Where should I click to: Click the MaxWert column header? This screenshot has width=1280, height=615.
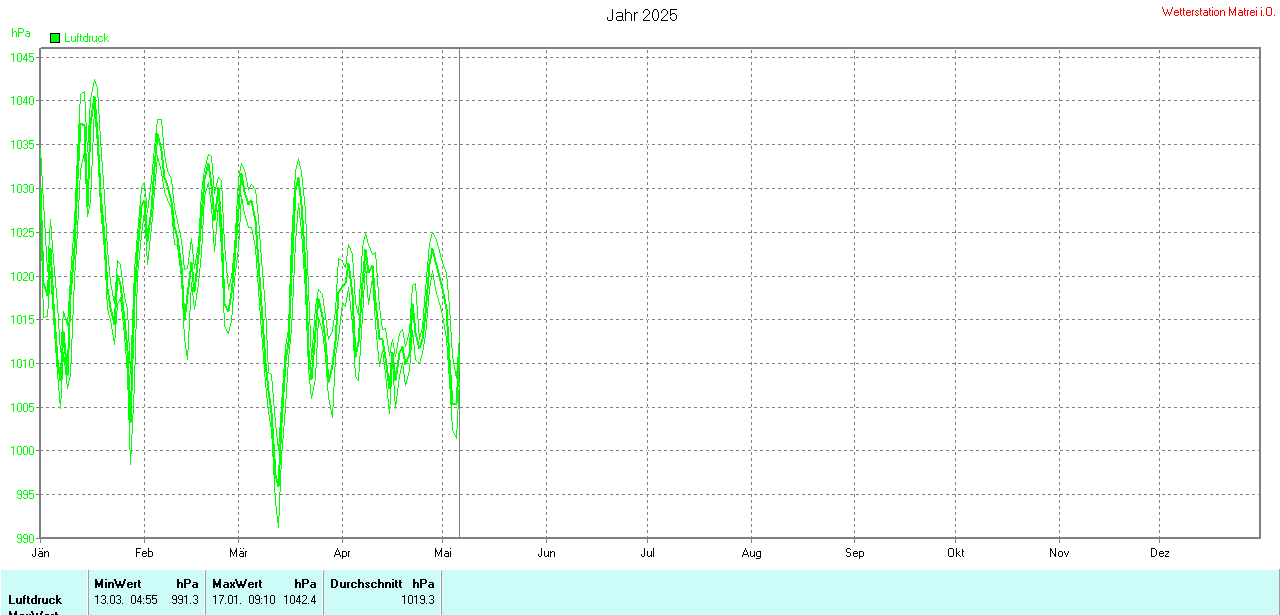[237, 584]
